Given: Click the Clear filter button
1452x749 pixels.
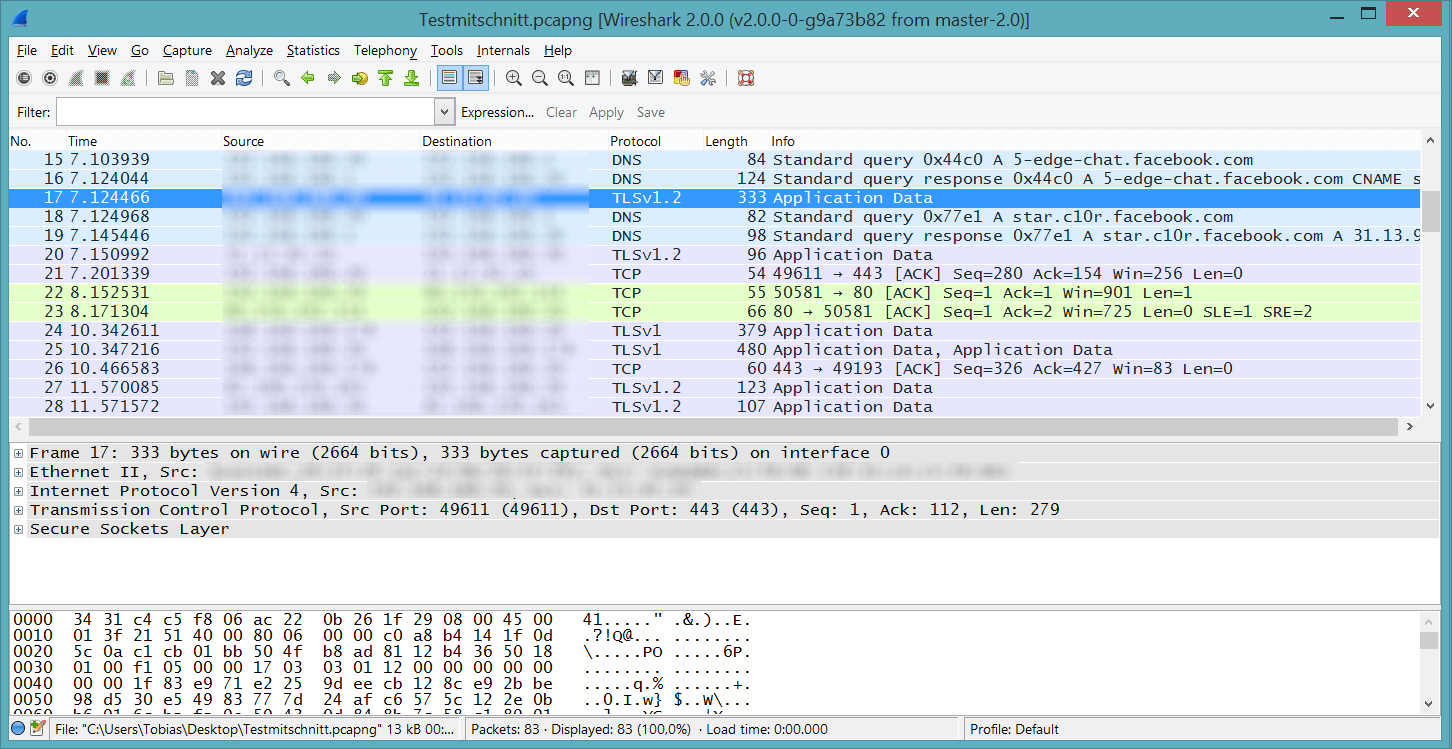Looking at the screenshot, I should (x=561, y=113).
